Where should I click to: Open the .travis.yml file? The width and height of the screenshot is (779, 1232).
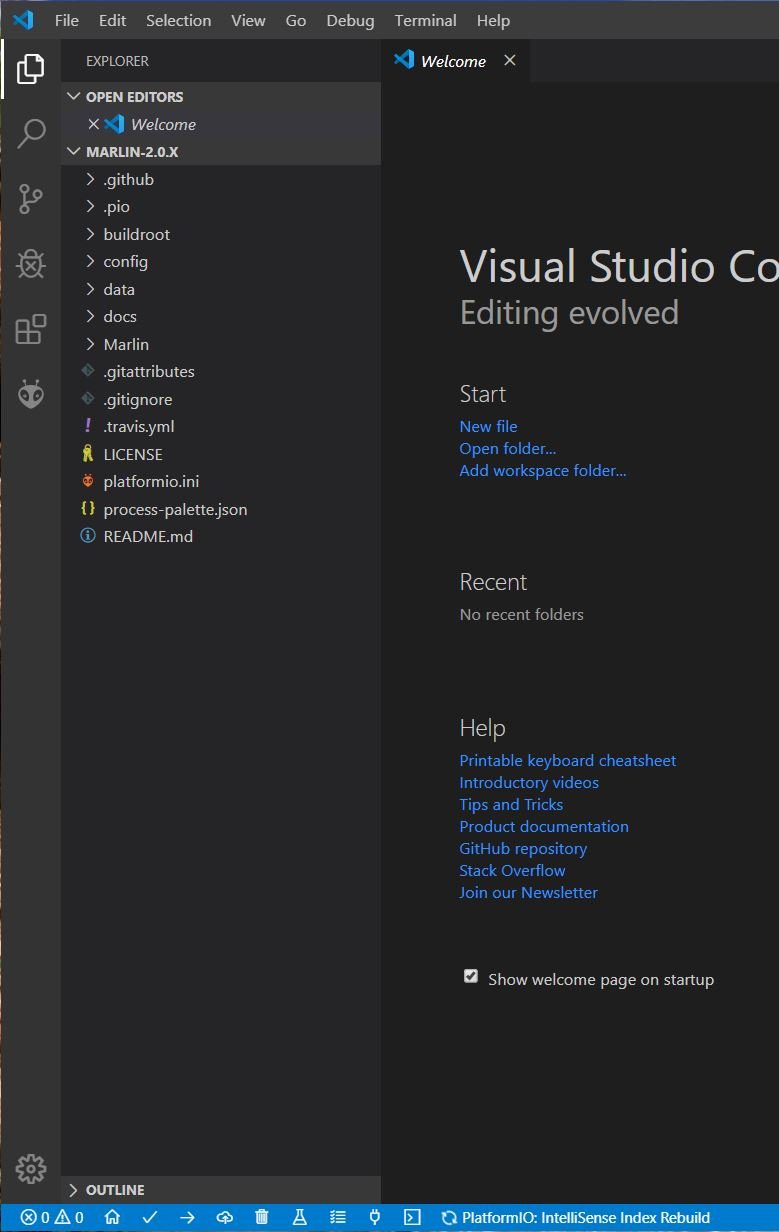click(x=221, y=426)
